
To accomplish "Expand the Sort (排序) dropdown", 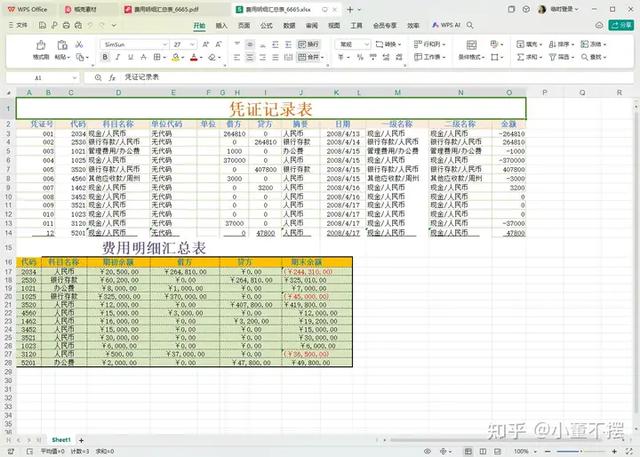I will pyautogui.click(x=573, y=44).
